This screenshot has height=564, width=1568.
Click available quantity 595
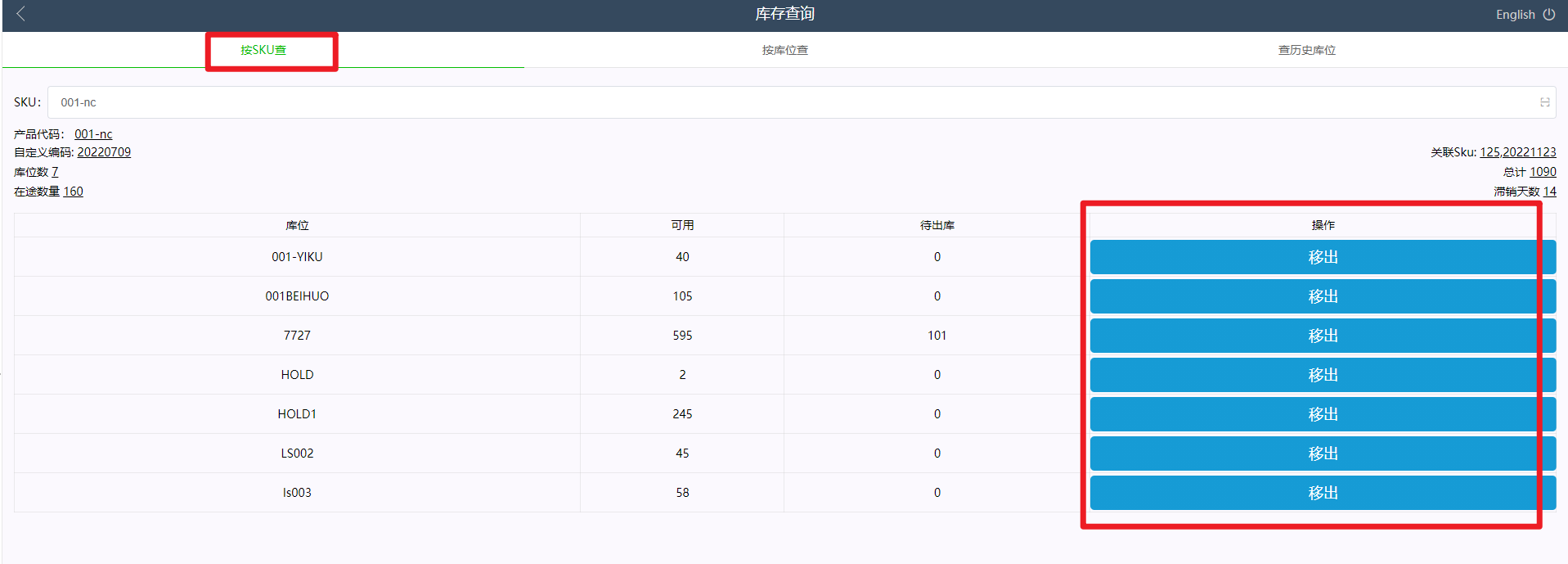(x=682, y=336)
